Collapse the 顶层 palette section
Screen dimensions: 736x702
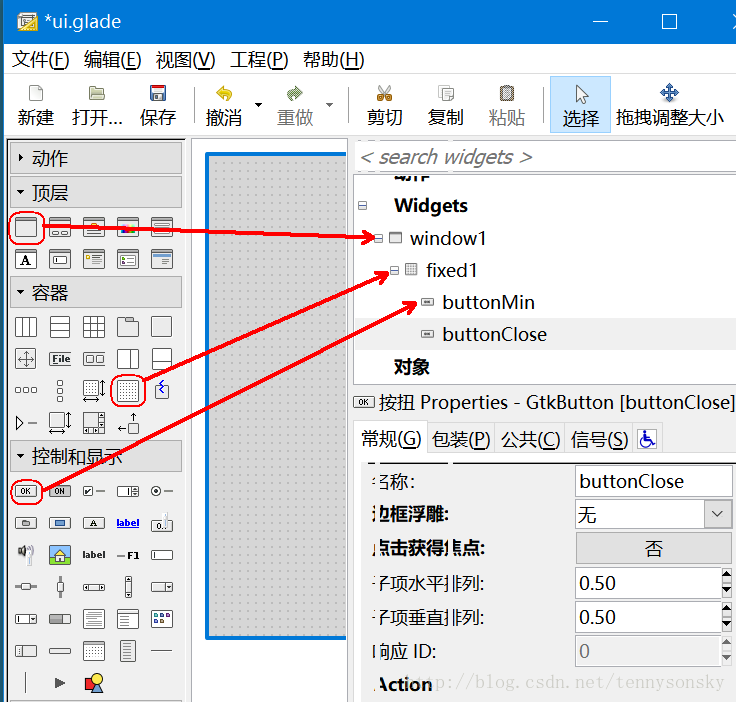[96, 192]
